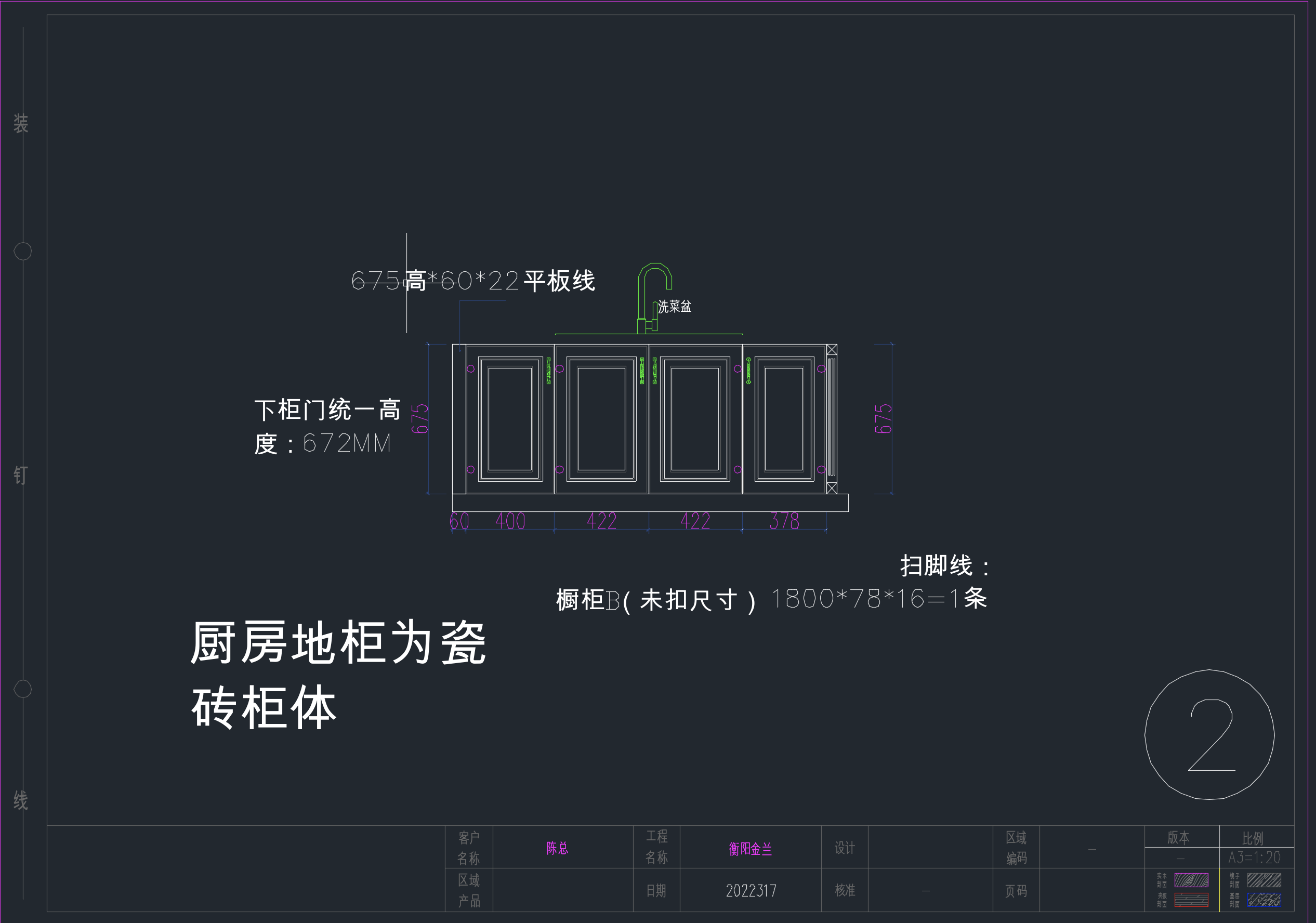Click the 设计 cell
Image resolution: width=1316 pixels, height=923 pixels.
(x=844, y=847)
